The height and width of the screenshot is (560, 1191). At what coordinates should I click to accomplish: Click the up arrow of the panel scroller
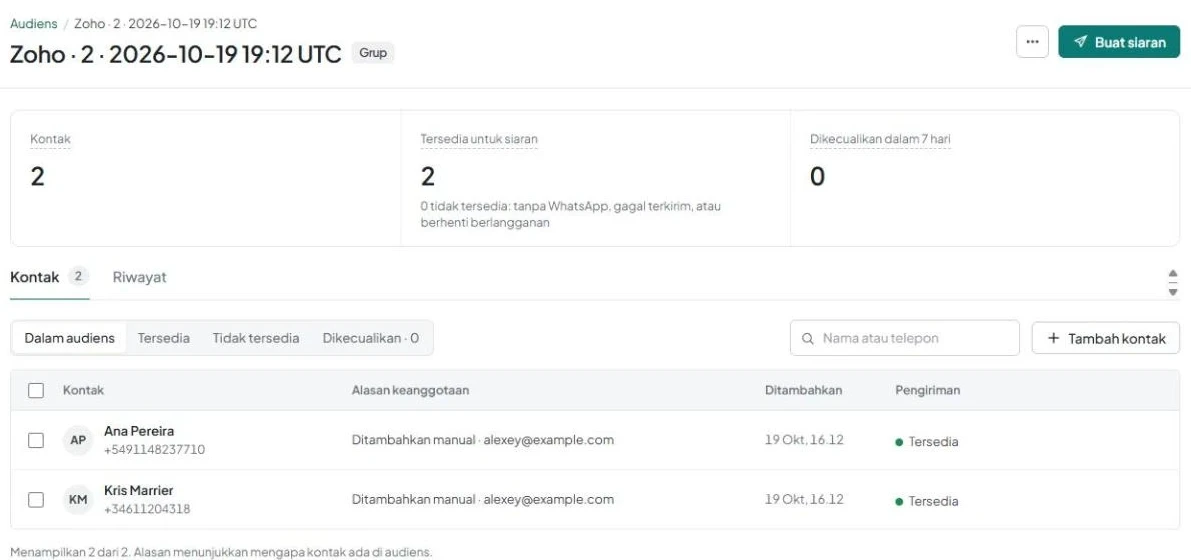(1173, 274)
